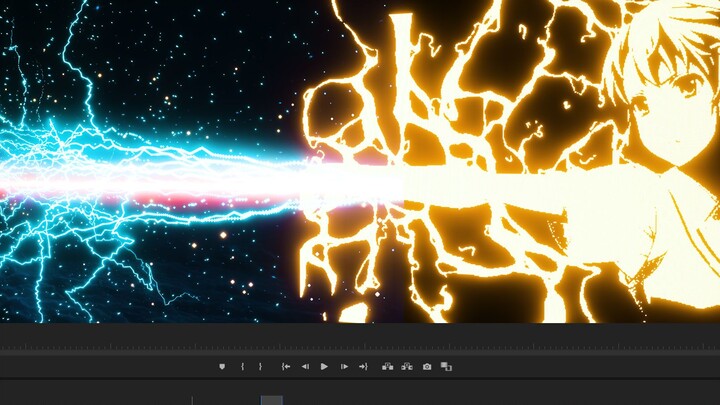Viewport: 720px width, 405px height.
Task: Open the comparison view button
Action: click(x=446, y=366)
